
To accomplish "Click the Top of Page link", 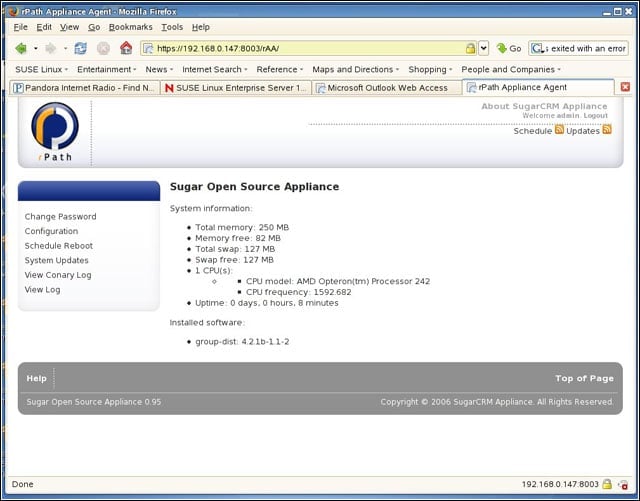I will click(x=584, y=379).
